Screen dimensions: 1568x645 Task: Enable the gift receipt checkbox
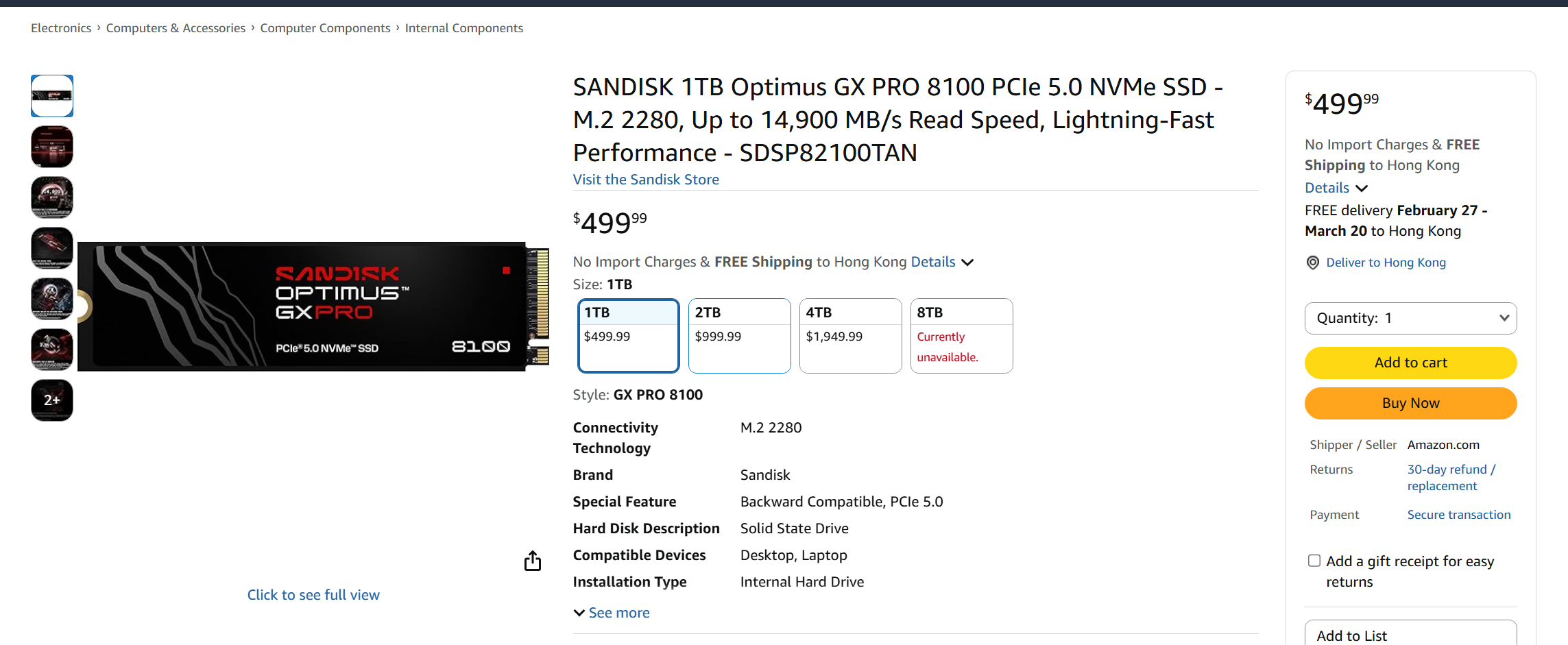(x=1314, y=561)
